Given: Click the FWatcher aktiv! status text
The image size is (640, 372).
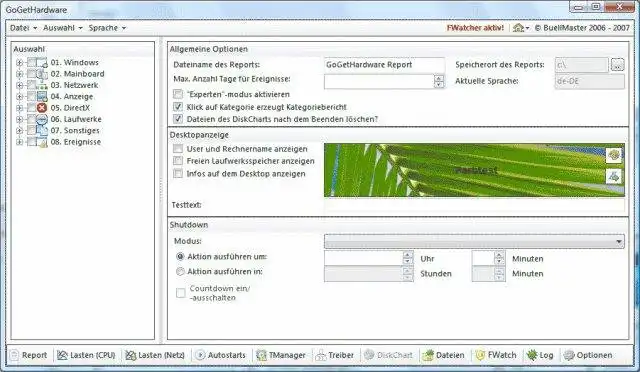Looking at the screenshot, I should (x=475, y=28).
